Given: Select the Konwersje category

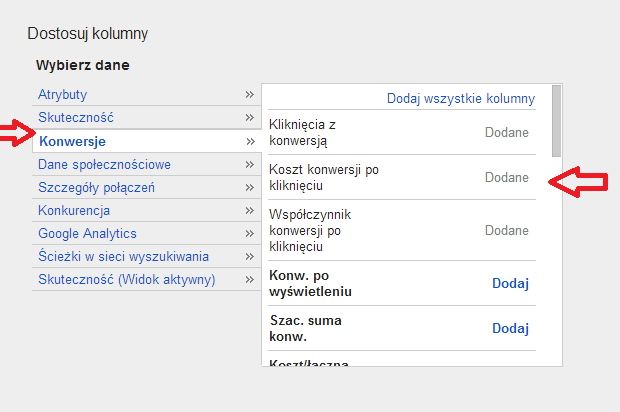Looking at the screenshot, I should click(x=72, y=141).
